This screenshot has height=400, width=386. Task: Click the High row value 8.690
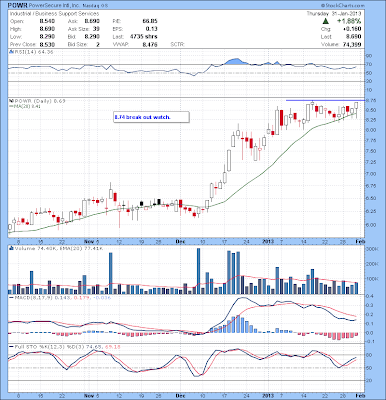pos(47,29)
